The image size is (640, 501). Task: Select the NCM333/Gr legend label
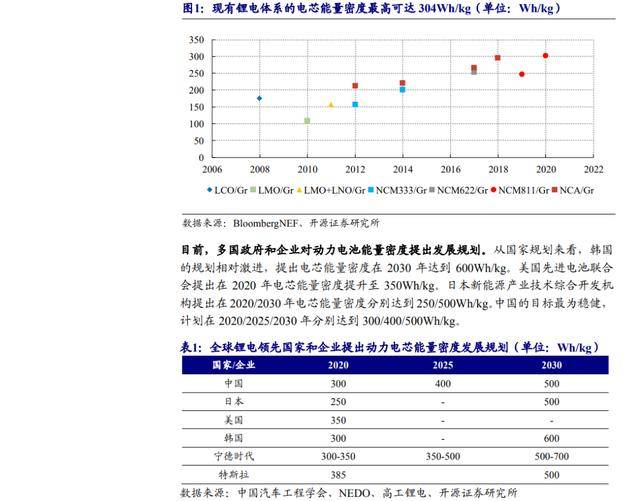click(x=401, y=190)
